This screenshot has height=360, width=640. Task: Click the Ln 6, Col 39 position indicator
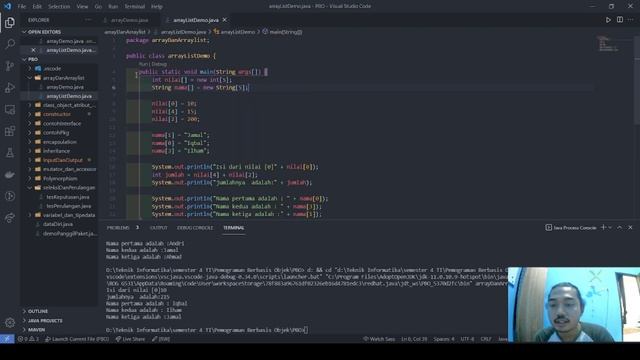click(414, 339)
